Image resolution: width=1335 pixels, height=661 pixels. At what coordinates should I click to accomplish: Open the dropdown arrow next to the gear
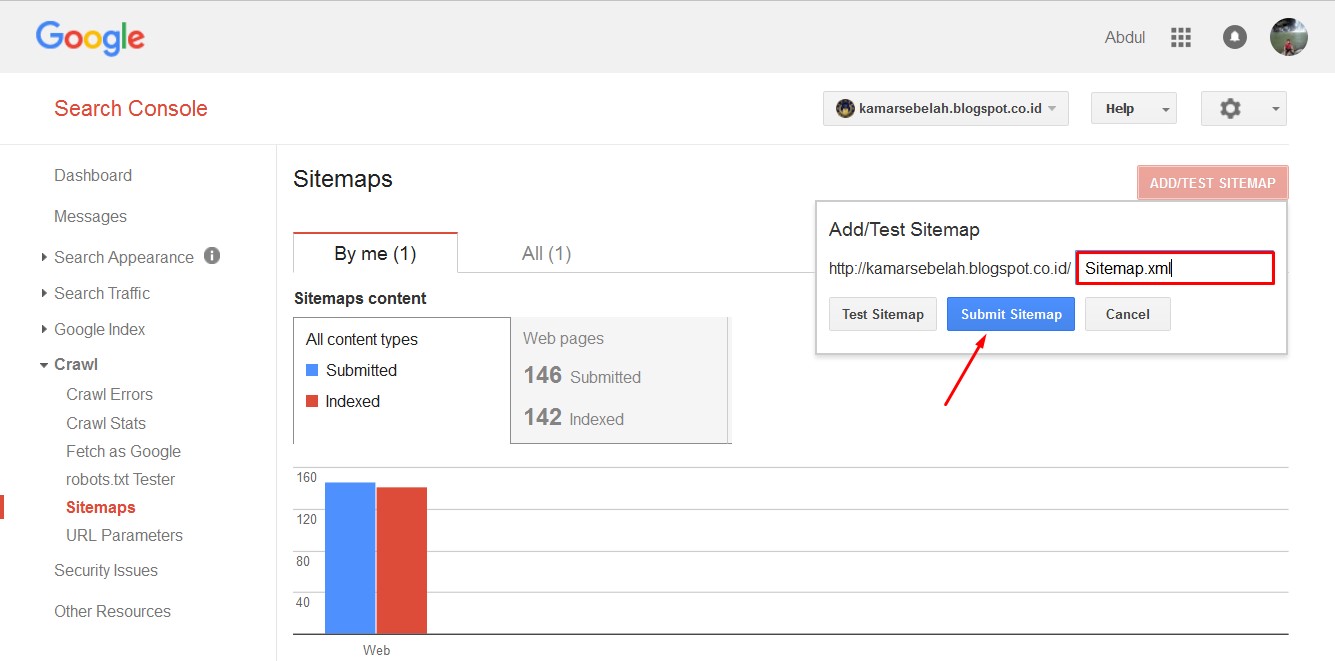coord(1275,109)
